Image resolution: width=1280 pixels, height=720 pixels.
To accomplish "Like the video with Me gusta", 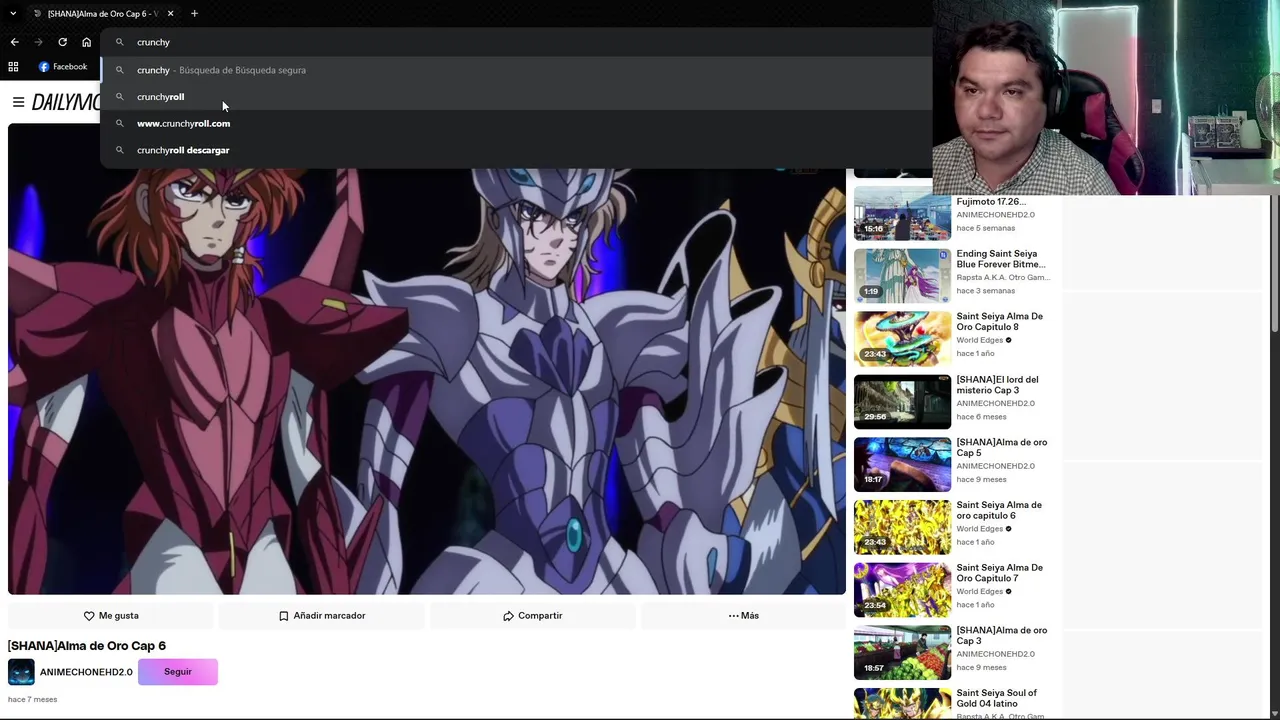I will (x=111, y=616).
